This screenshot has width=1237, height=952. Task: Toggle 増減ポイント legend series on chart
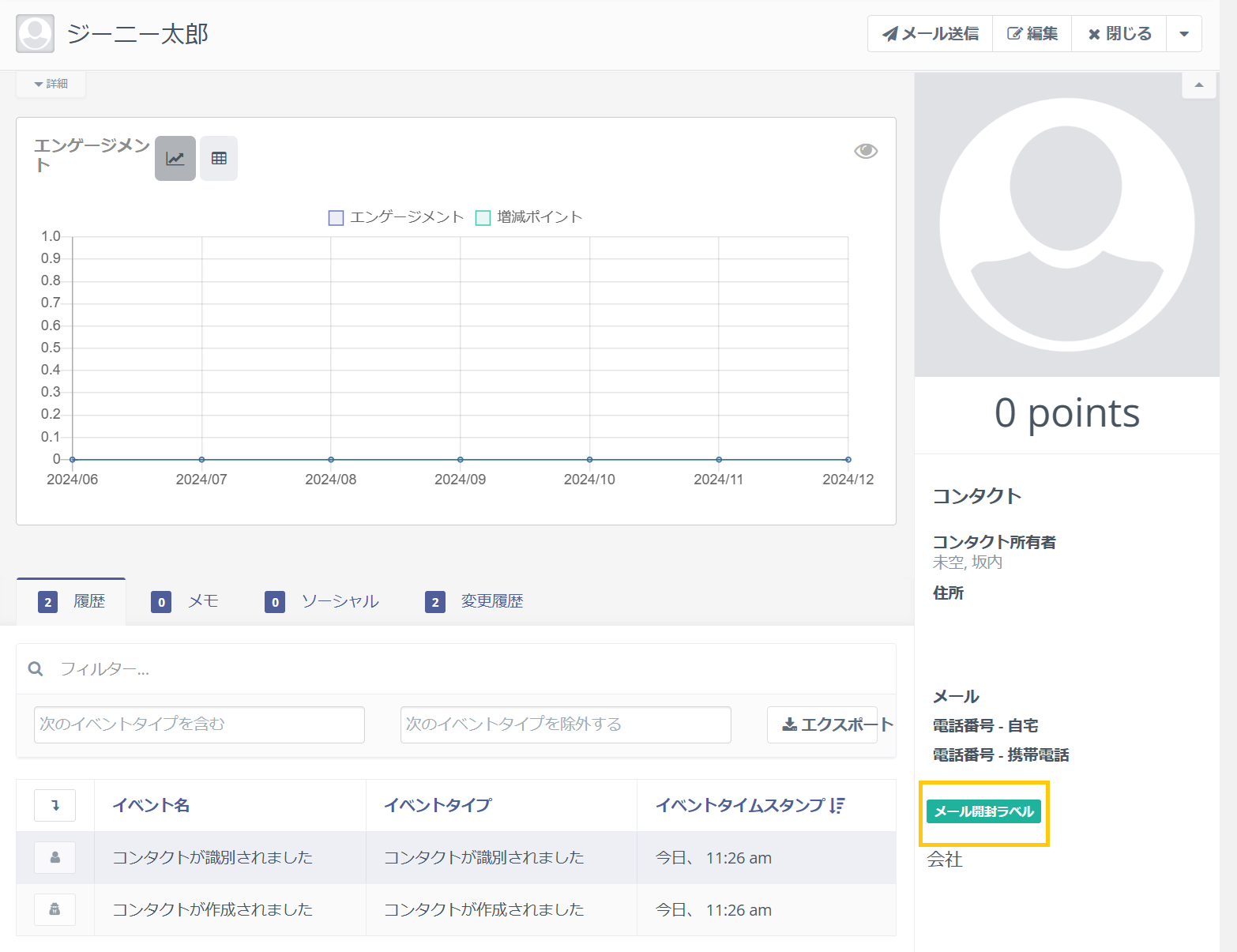(x=528, y=217)
